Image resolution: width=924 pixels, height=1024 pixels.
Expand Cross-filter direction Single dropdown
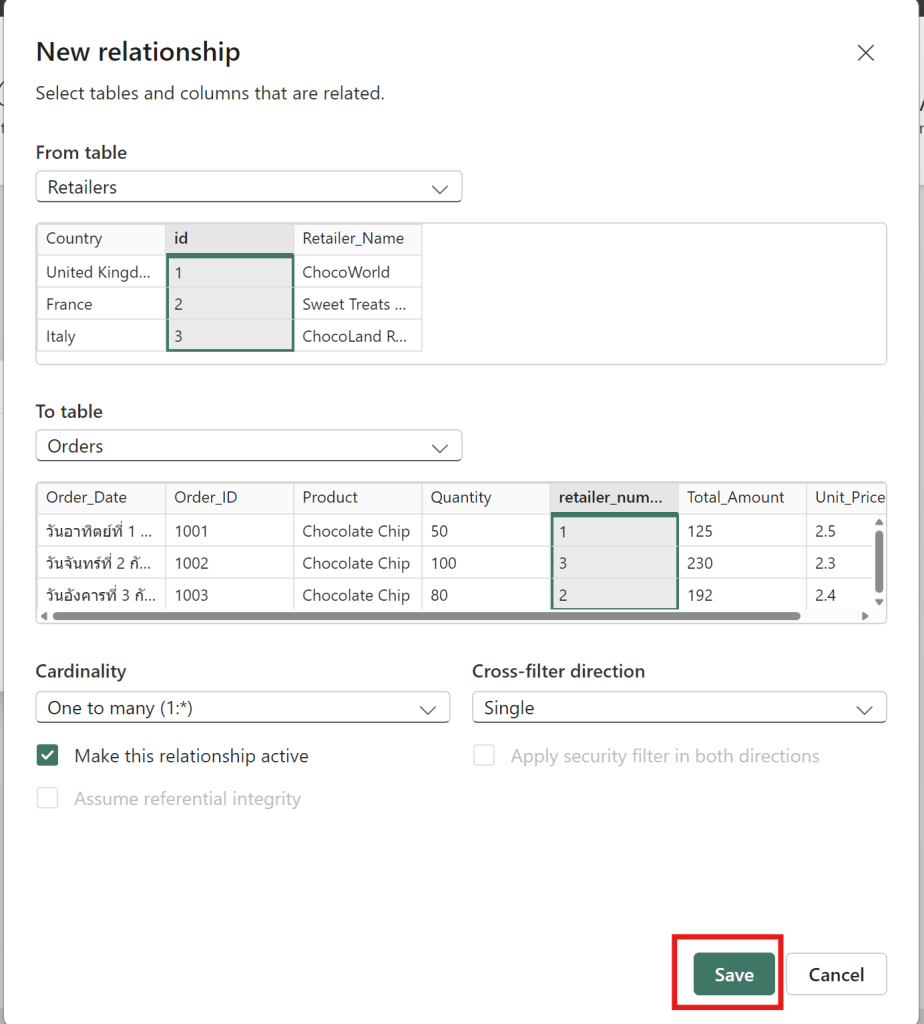pos(679,708)
